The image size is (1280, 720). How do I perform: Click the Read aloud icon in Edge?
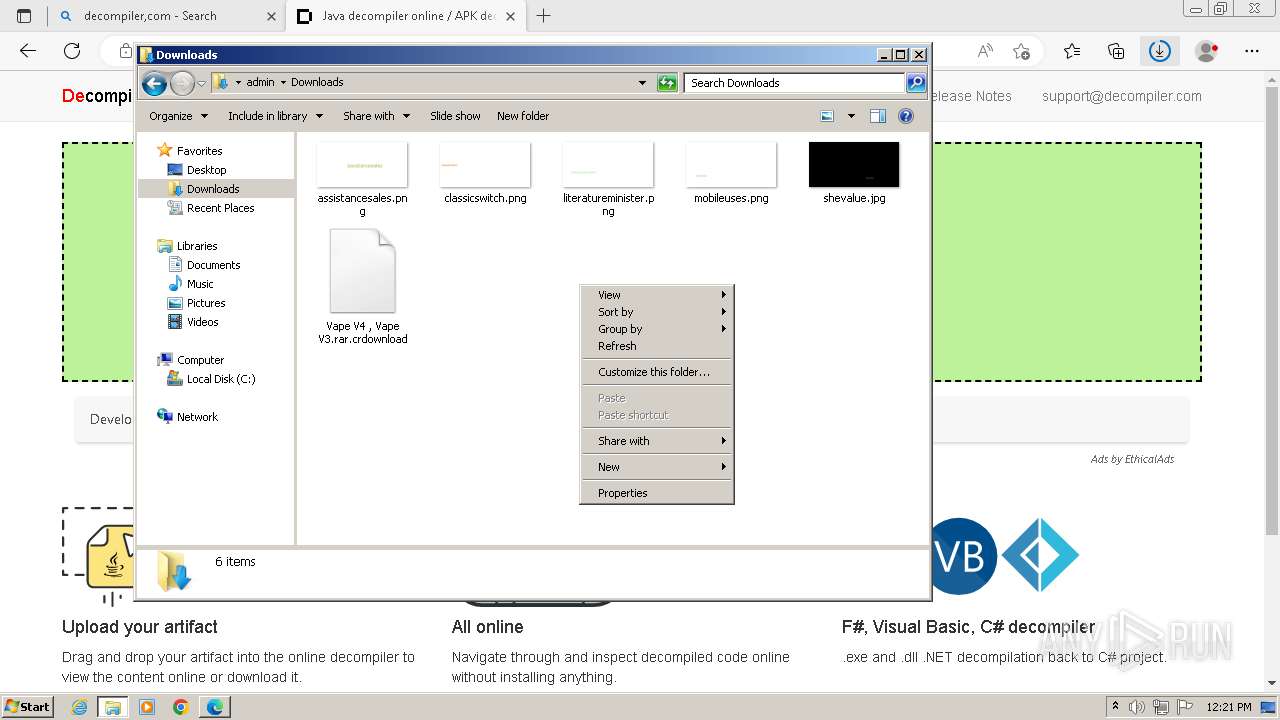985,51
